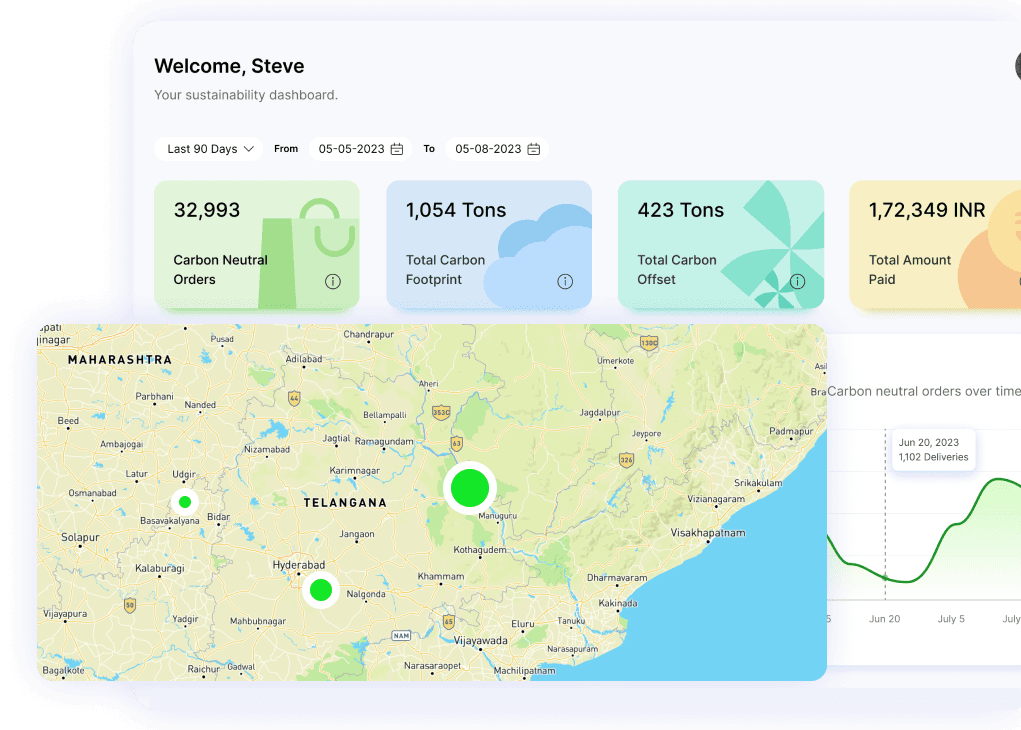The width and height of the screenshot is (1021, 730).
Task: Open calendar icon in From date field
Action: click(397, 149)
